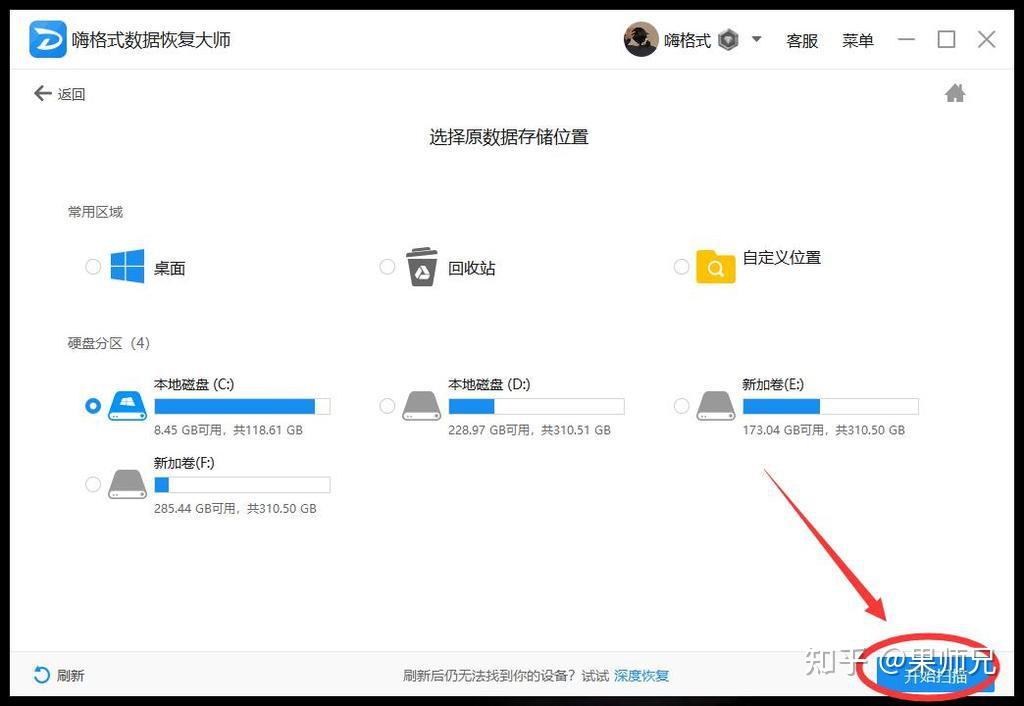Click the F: drive usage bar

(x=242, y=485)
